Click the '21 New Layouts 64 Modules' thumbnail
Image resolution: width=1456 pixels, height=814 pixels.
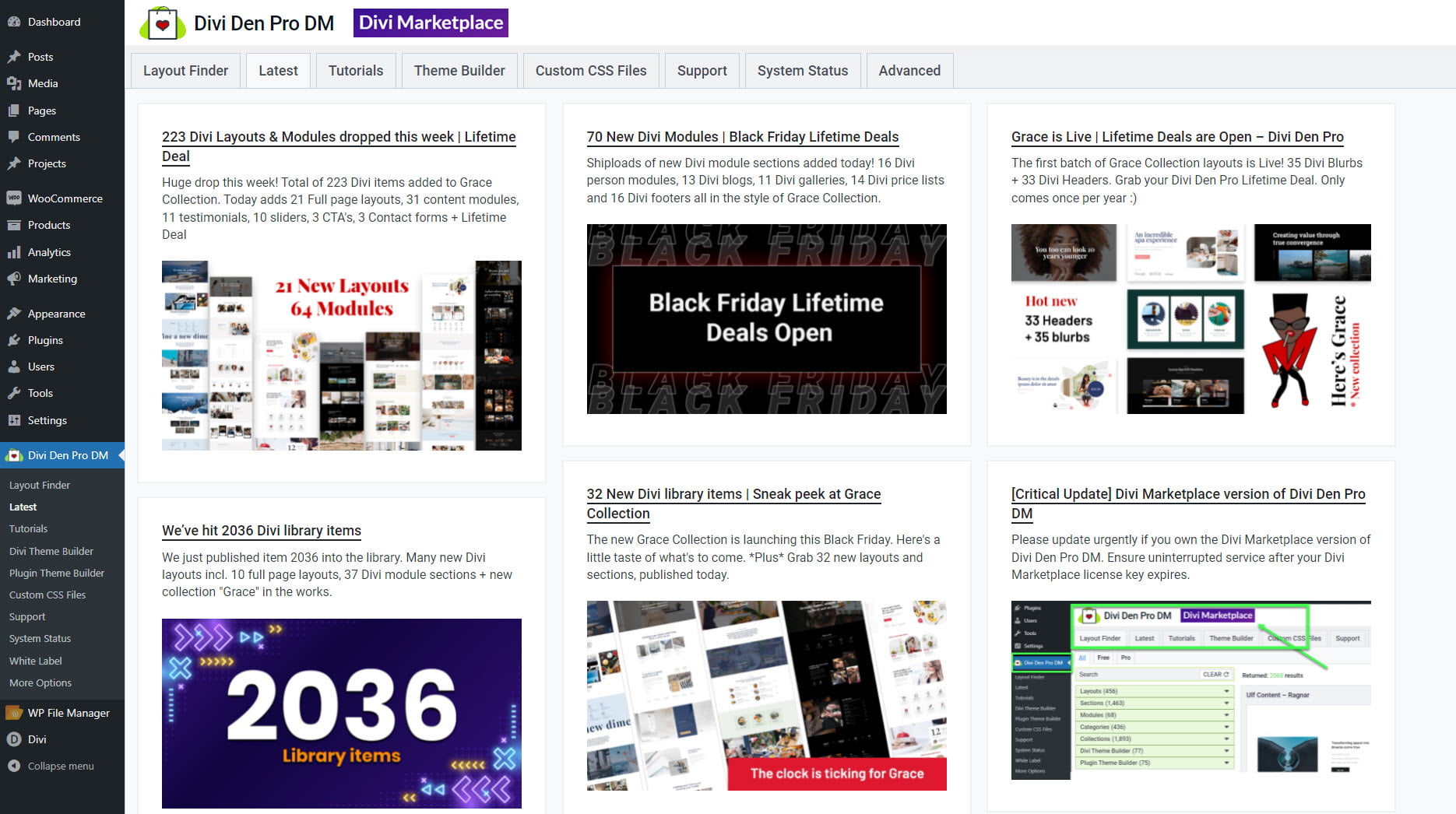tap(341, 356)
